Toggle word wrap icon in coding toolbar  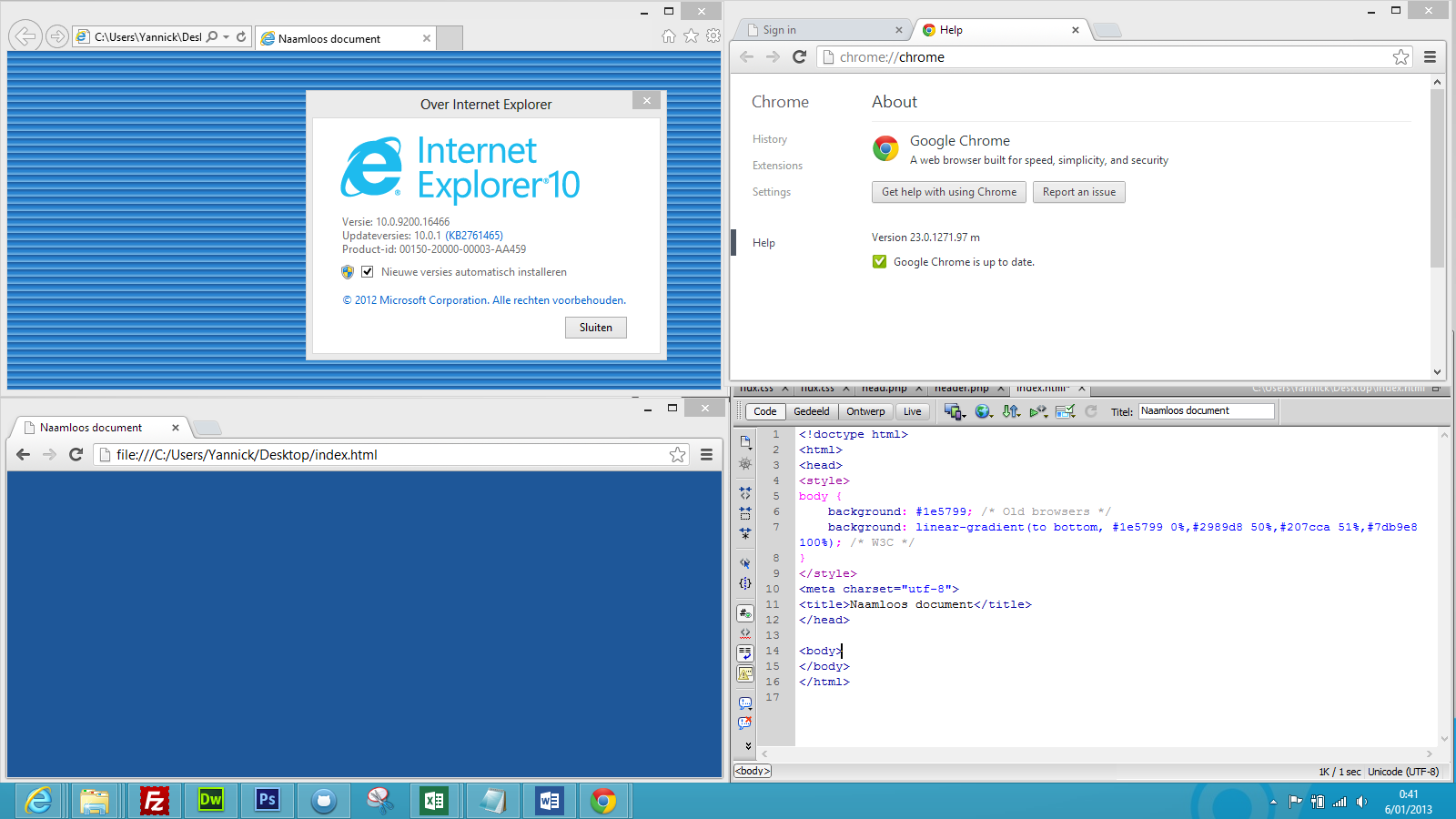pyautogui.click(x=745, y=653)
